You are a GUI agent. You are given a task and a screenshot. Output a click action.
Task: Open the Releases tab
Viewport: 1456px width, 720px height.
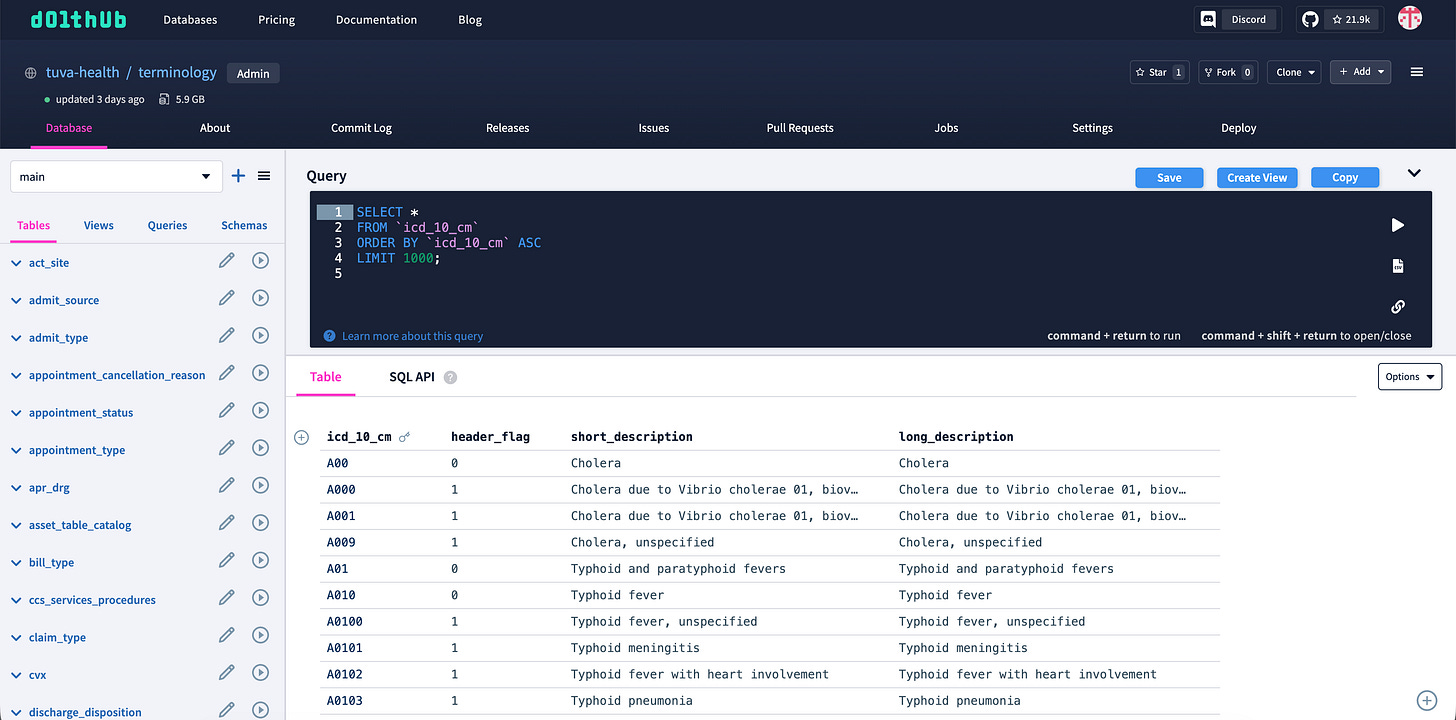pos(508,128)
